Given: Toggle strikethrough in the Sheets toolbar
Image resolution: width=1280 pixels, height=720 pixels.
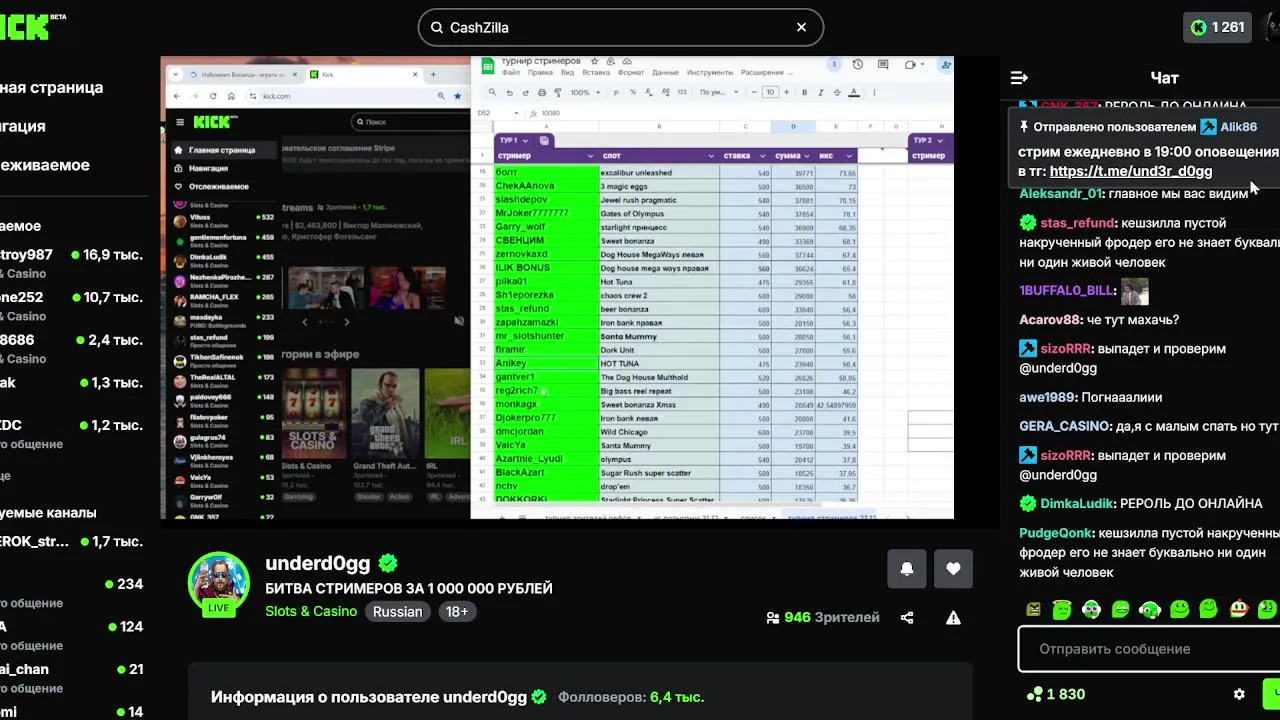Looking at the screenshot, I should coord(837,92).
